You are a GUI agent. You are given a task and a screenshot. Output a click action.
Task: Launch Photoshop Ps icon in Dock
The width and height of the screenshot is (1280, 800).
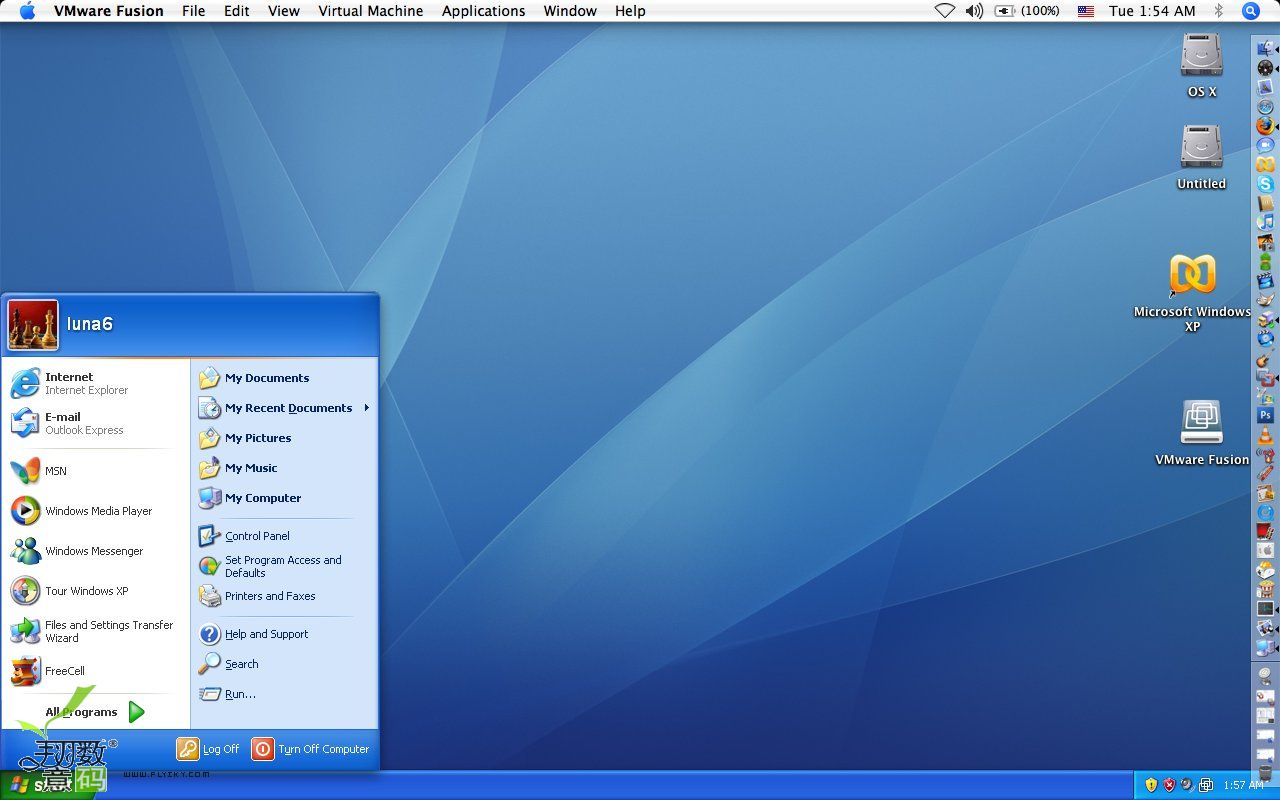1265,415
